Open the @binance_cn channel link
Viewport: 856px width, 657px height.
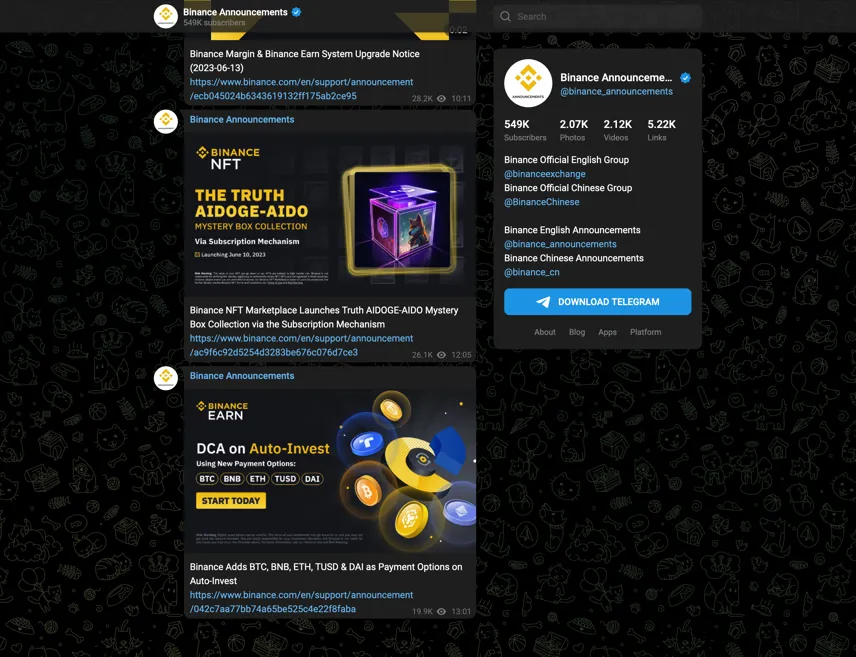(532, 272)
